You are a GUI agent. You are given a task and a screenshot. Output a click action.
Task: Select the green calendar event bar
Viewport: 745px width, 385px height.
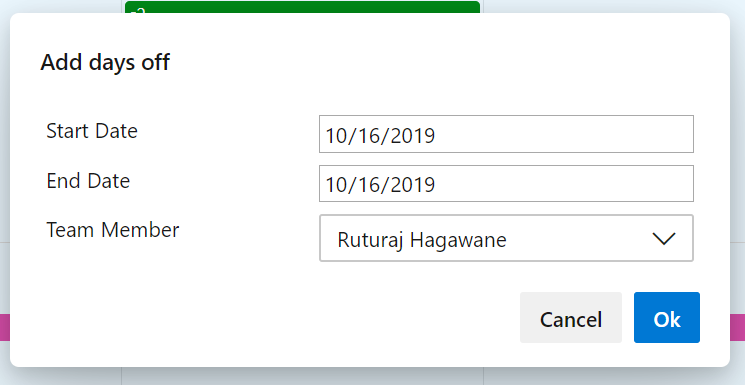pos(302,7)
